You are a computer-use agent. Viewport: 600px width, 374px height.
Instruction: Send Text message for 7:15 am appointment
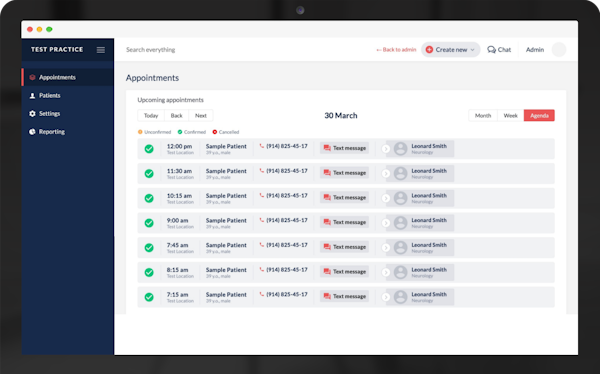(344, 296)
